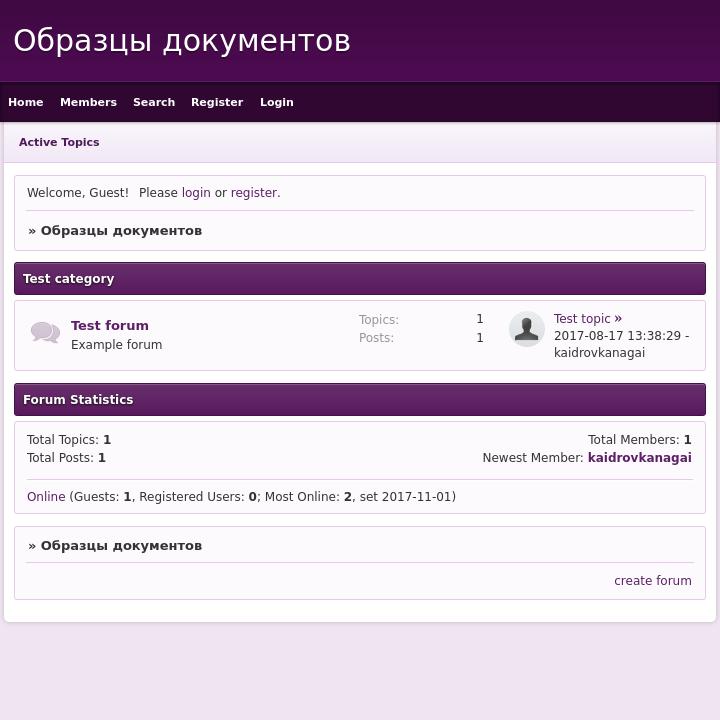This screenshot has width=720, height=720.
Task: Open newest member kaidrovkanagai profile
Action: click(639, 458)
